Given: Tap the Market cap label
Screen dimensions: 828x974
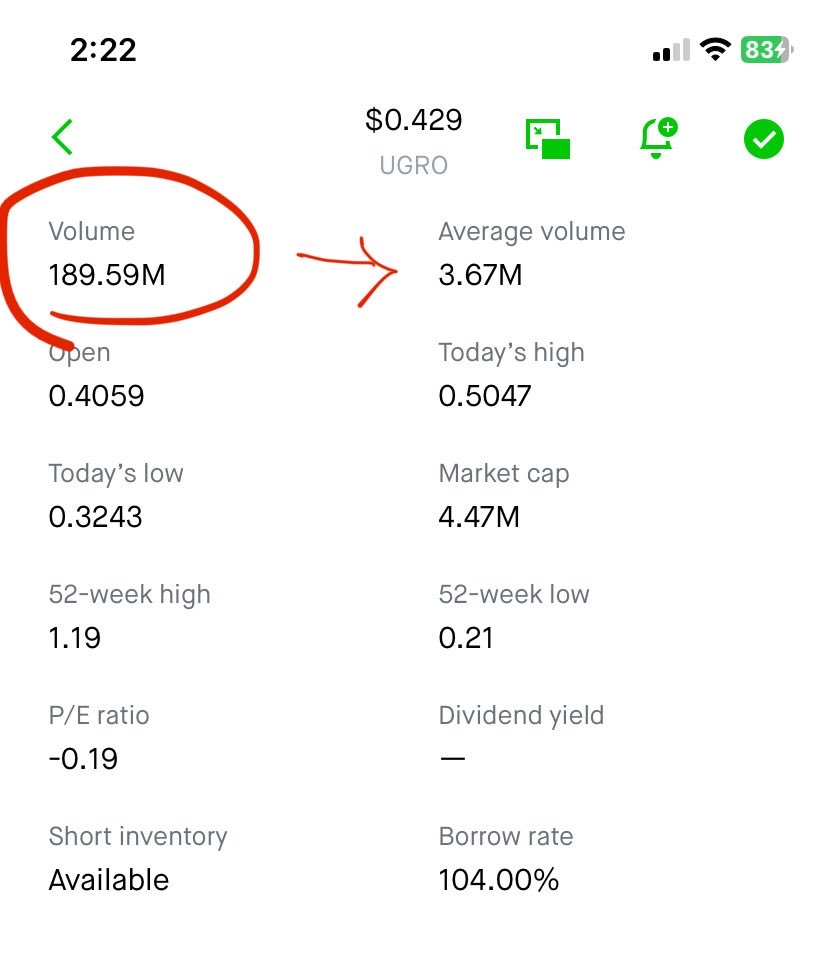Looking at the screenshot, I should (x=504, y=475).
